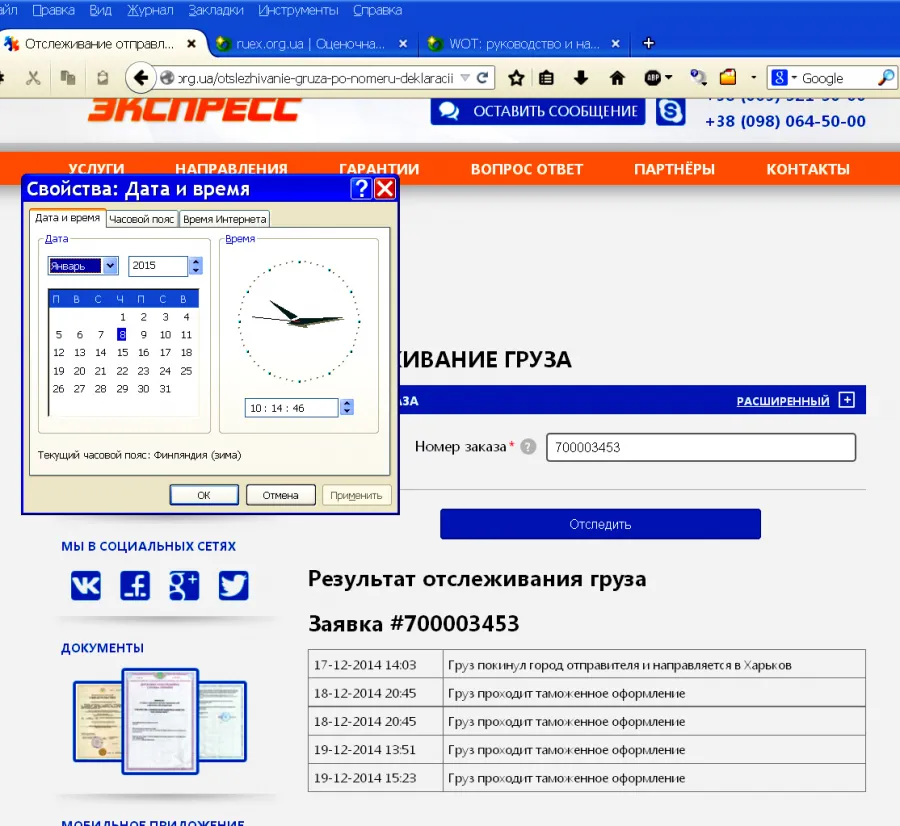This screenshot has width=900, height=826.
Task: Select day 1 in the calendar
Action: pyautogui.click(x=123, y=317)
